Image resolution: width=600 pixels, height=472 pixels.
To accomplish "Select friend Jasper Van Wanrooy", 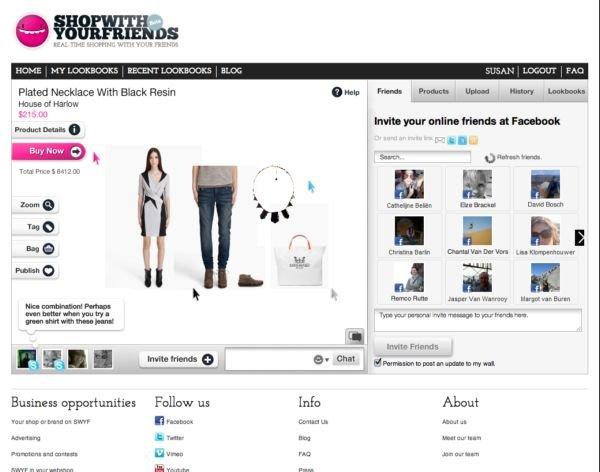I will tap(477, 282).
